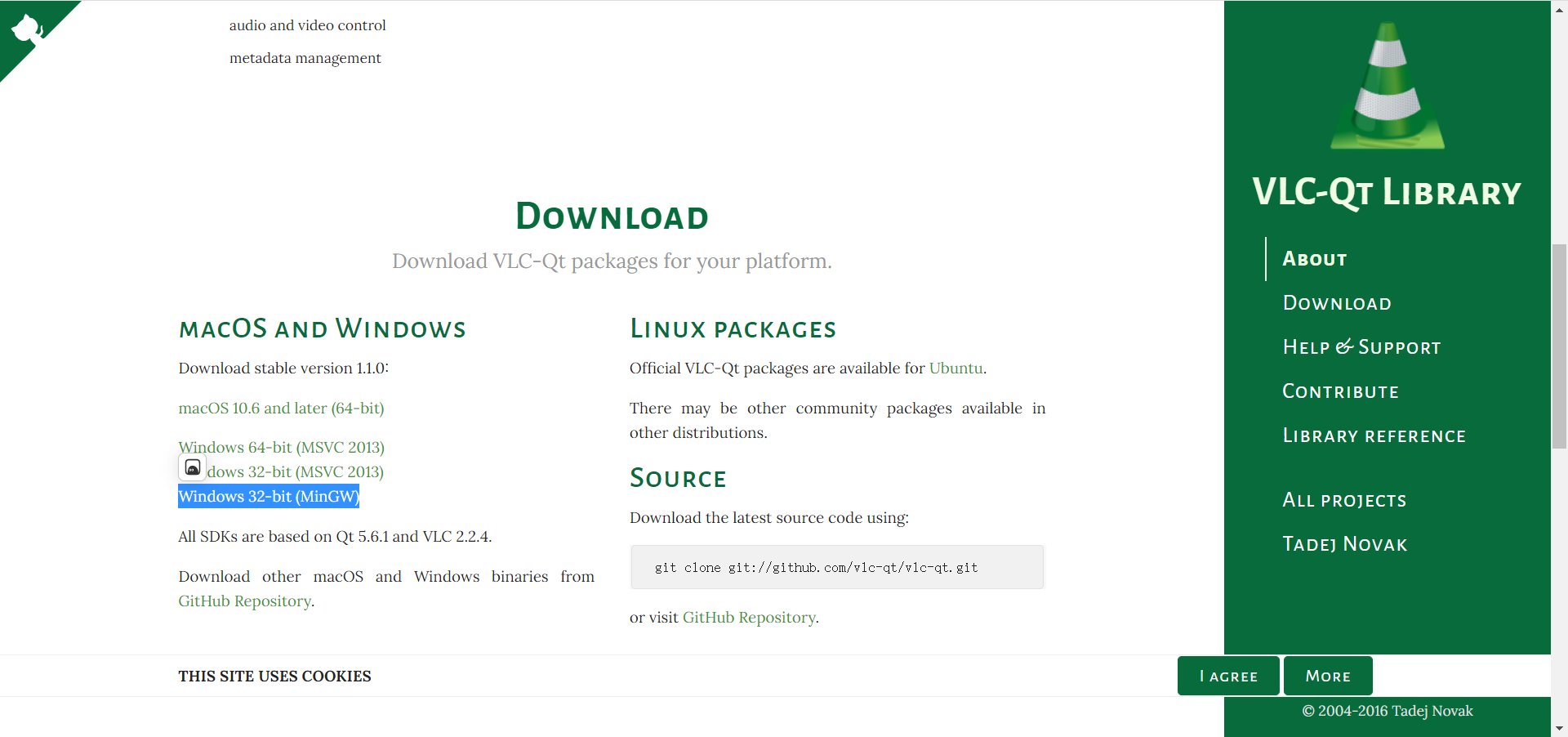
Task: Click the scrollbar down arrow
Action: click(x=1559, y=728)
